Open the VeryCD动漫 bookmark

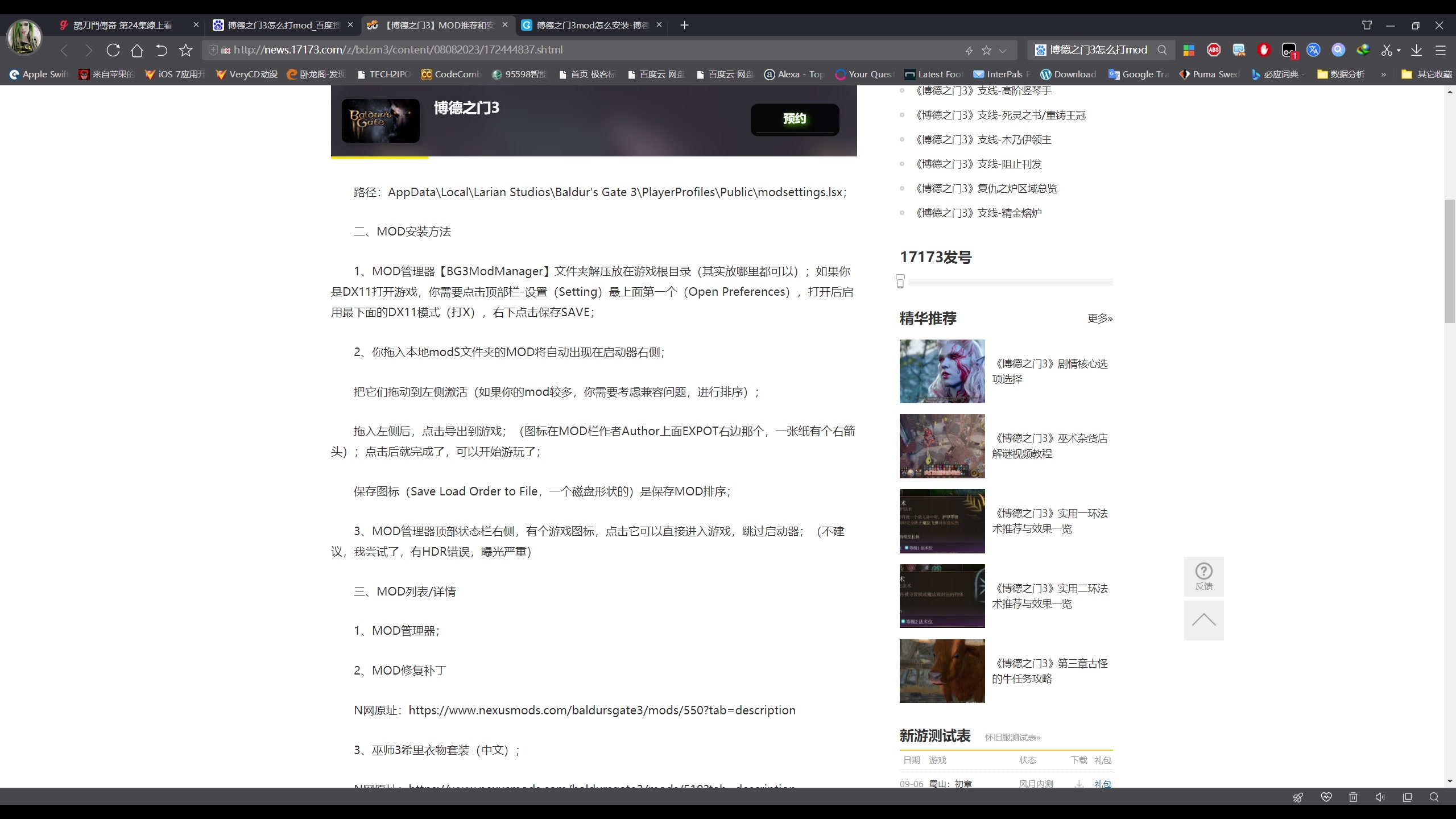(247, 75)
